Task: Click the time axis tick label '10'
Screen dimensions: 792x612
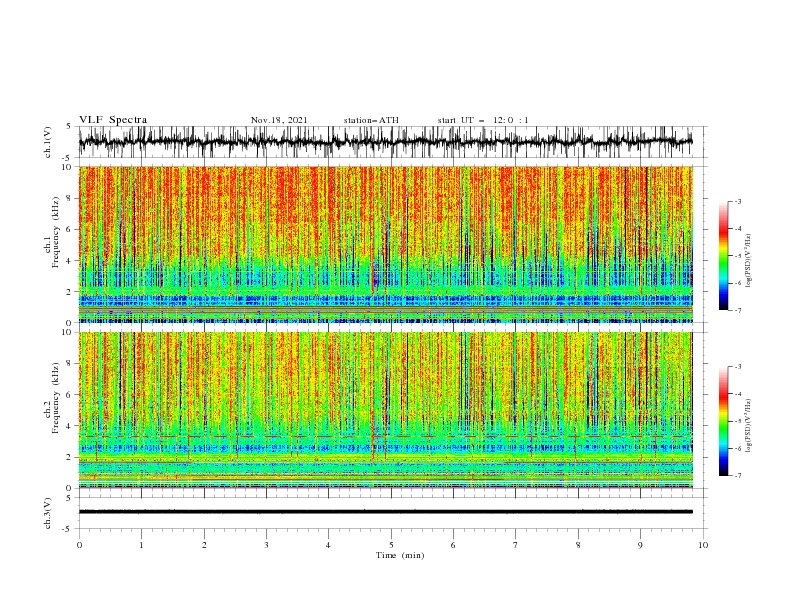Action: 703,545
